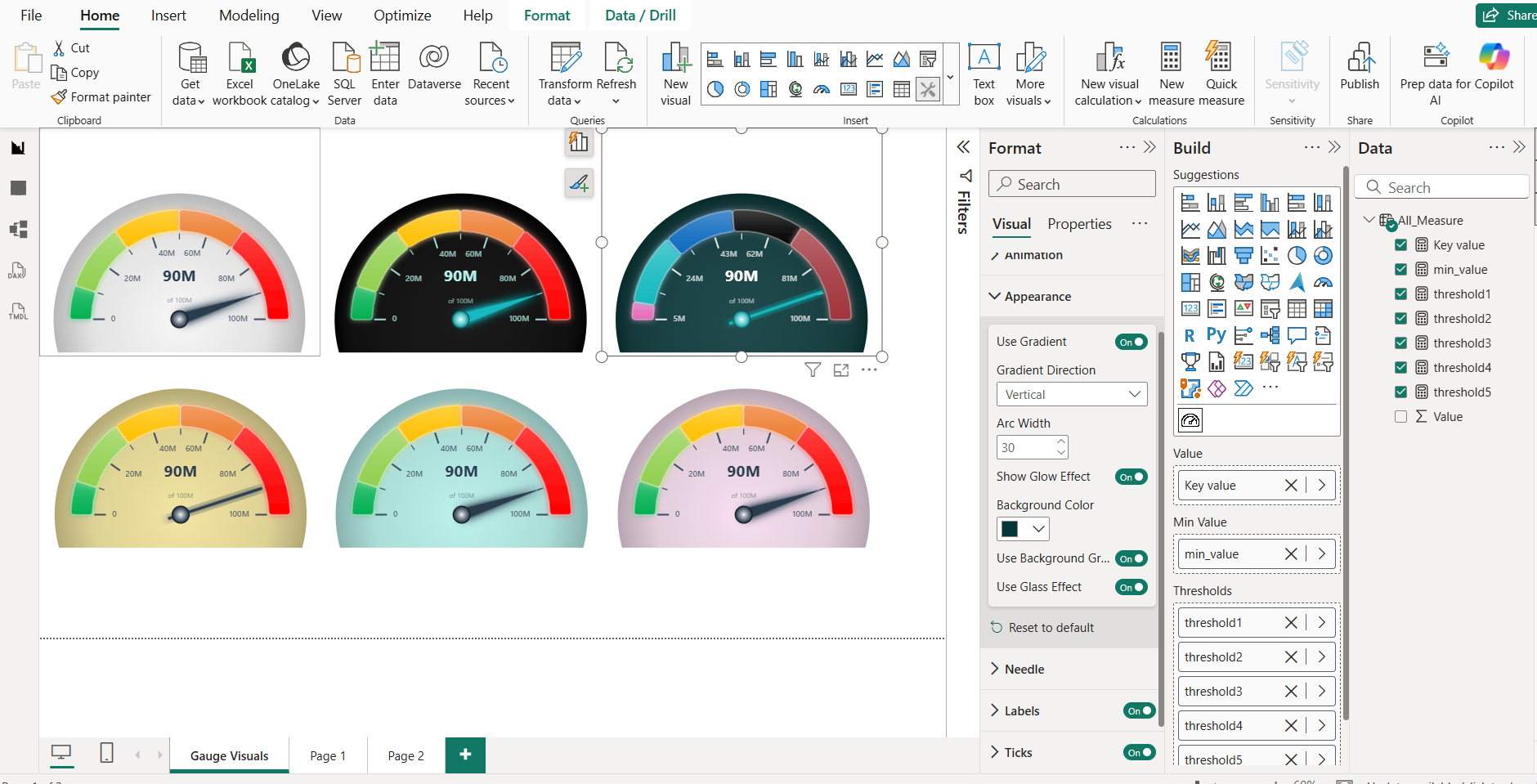1537x784 pixels.
Task: Toggle Use Gradient switch off
Action: tap(1131, 342)
